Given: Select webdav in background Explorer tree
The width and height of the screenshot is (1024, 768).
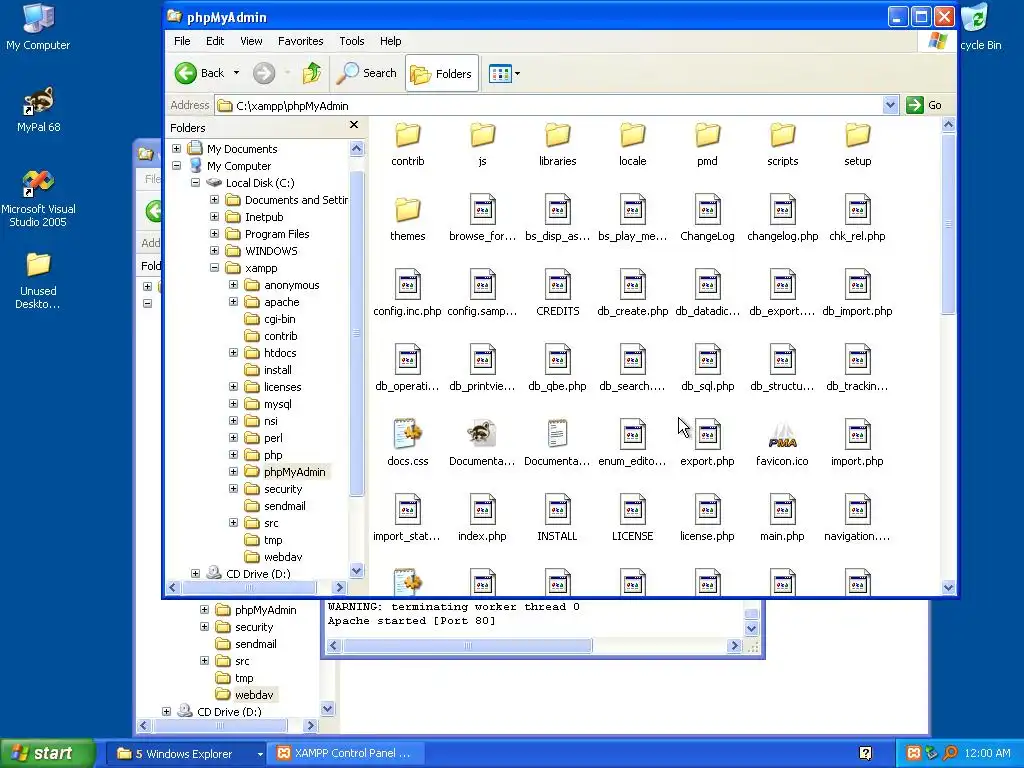Looking at the screenshot, I should [254, 695].
